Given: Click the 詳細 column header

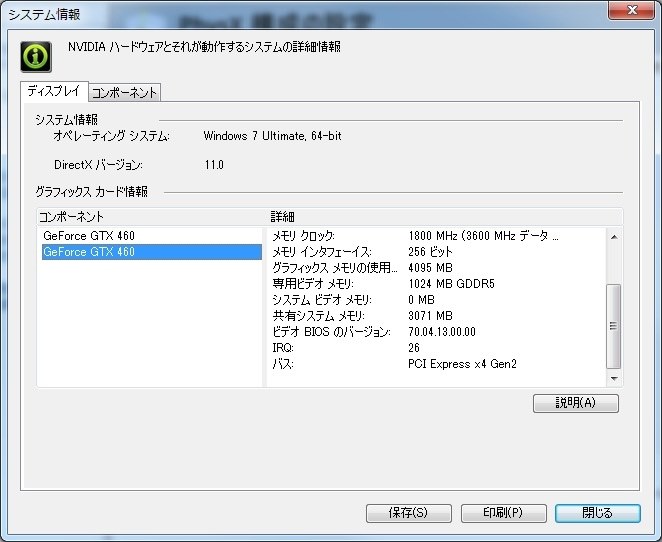Looking at the screenshot, I should coord(445,217).
